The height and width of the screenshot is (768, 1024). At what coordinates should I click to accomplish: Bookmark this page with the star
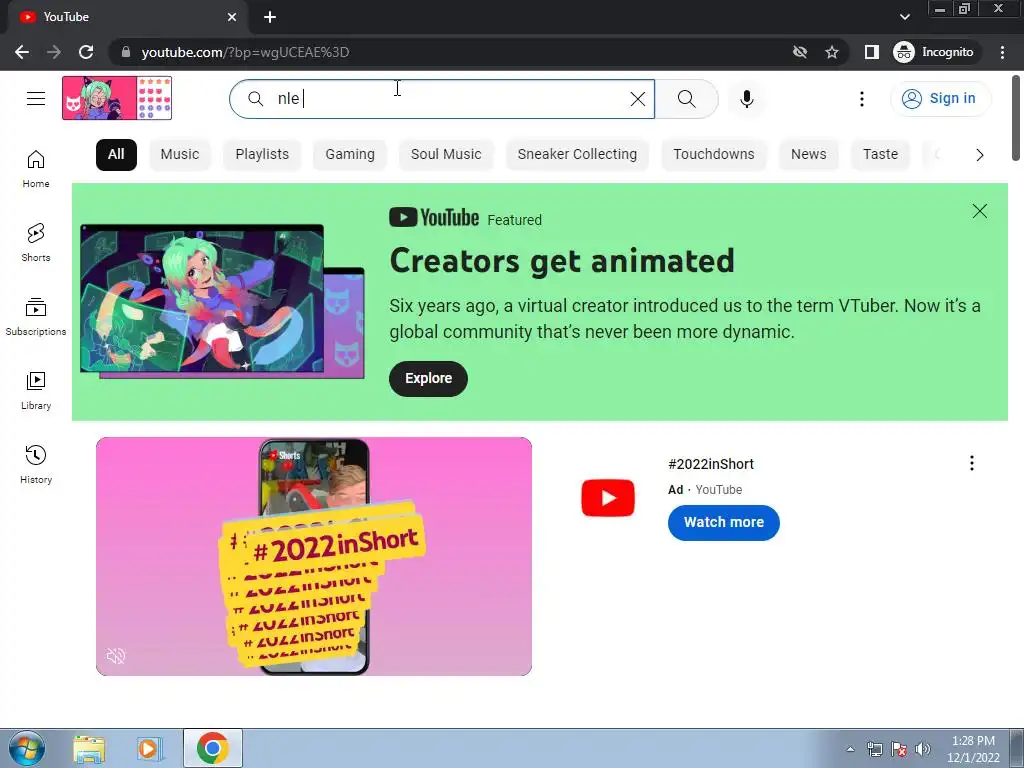pos(831,52)
